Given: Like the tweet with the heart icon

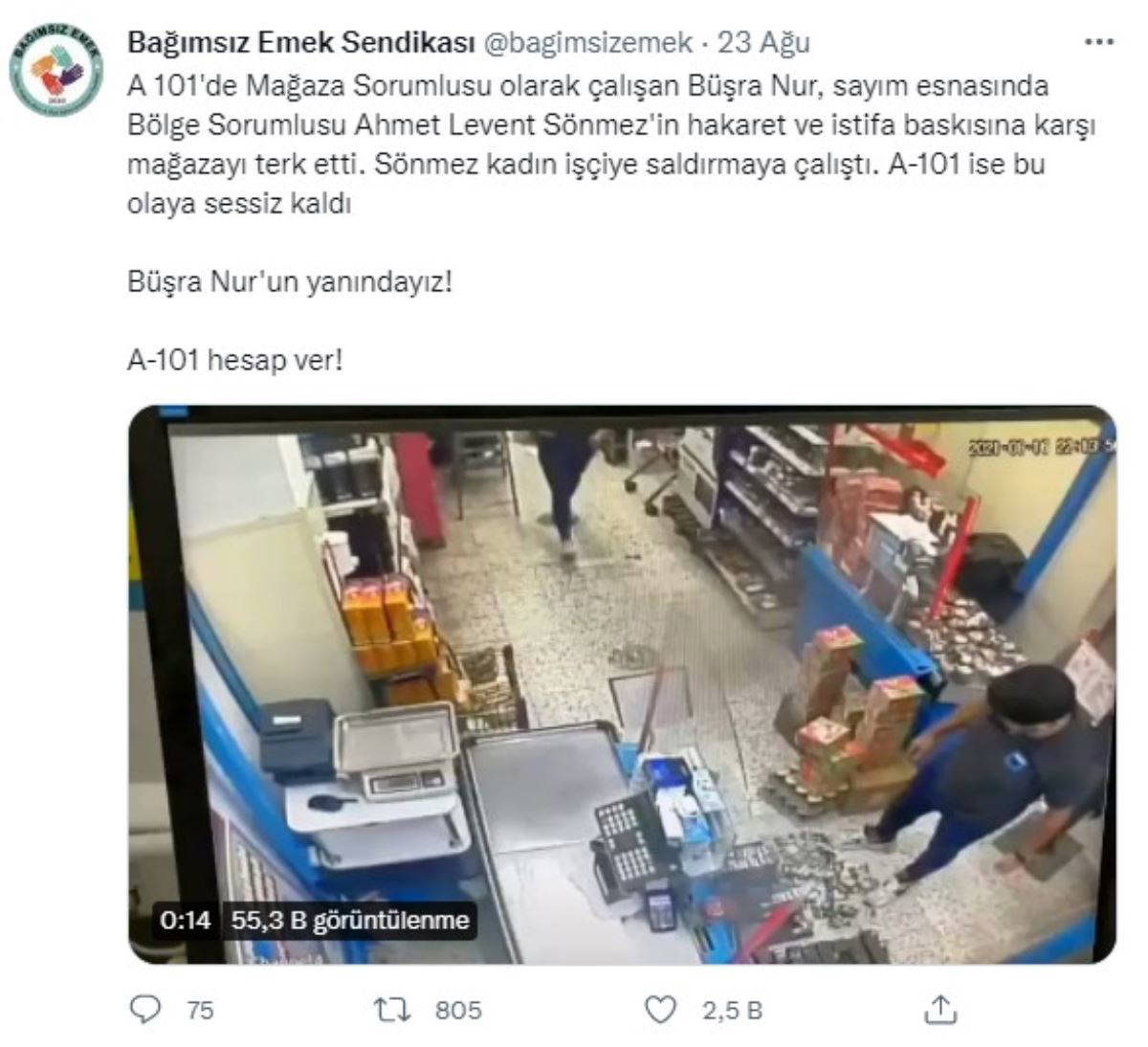Looking at the screenshot, I should [660, 1009].
